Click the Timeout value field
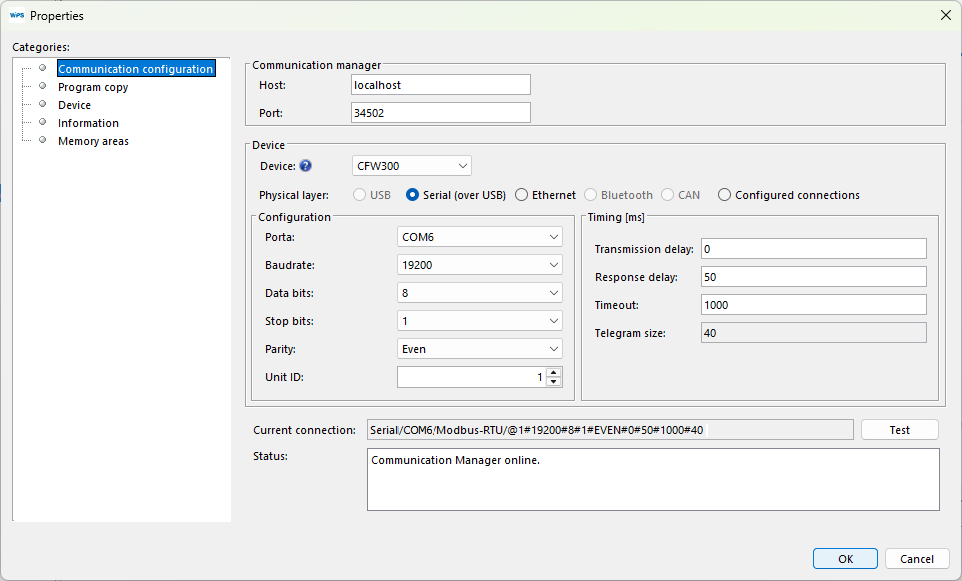Viewport: 962px width, 581px height. 813,304
